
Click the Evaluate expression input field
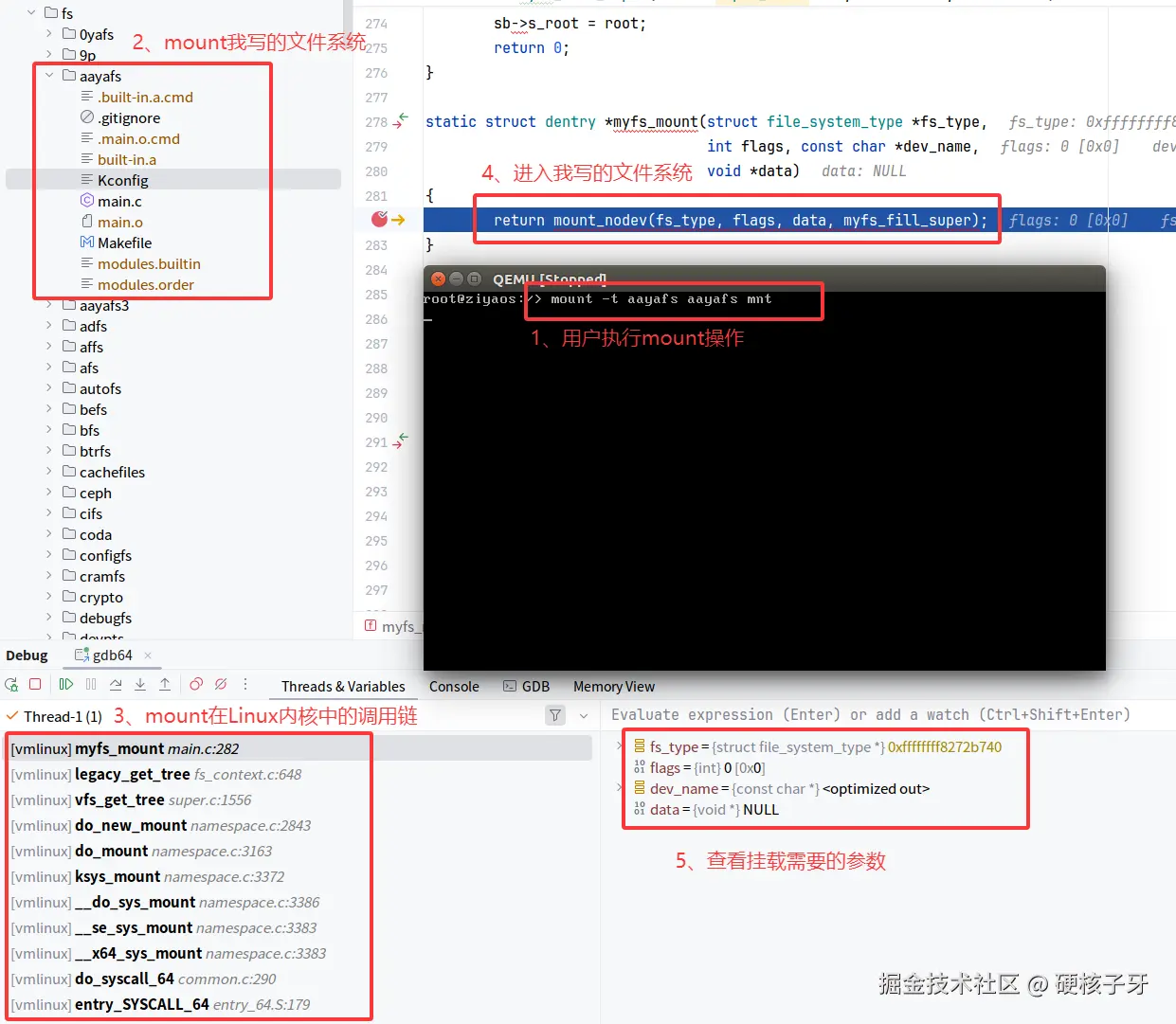click(890, 714)
